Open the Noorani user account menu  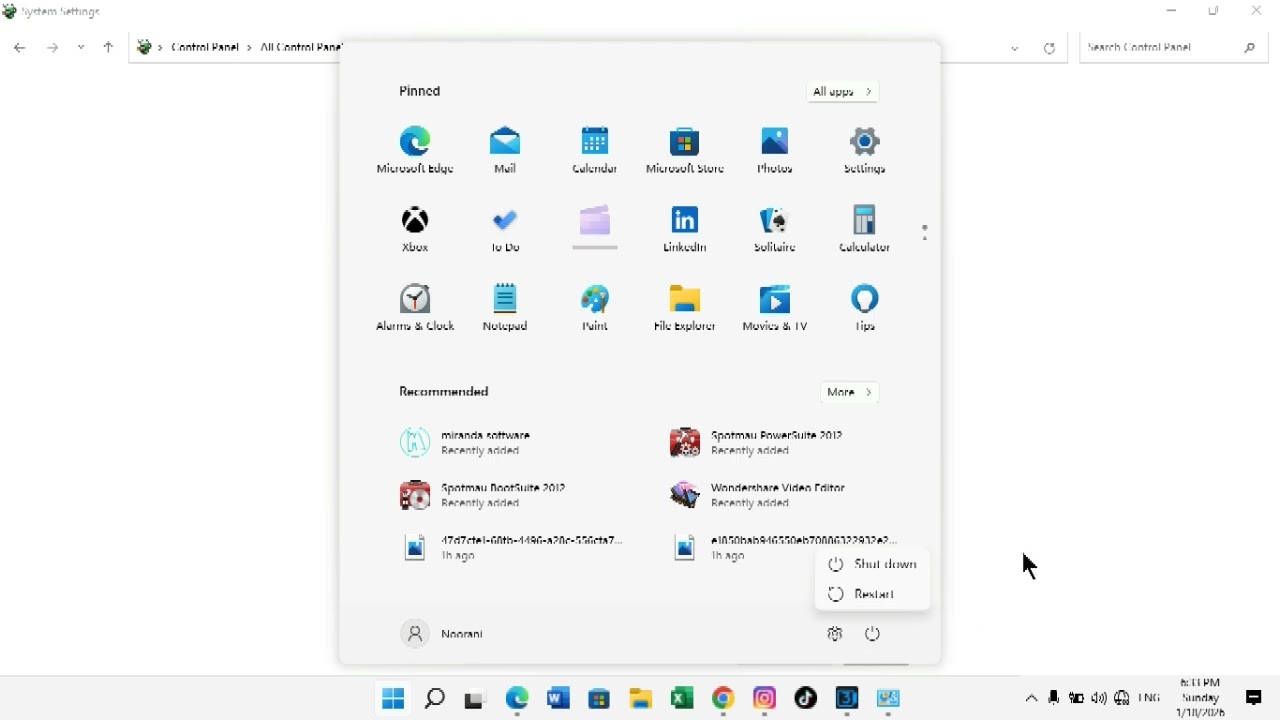tap(443, 634)
